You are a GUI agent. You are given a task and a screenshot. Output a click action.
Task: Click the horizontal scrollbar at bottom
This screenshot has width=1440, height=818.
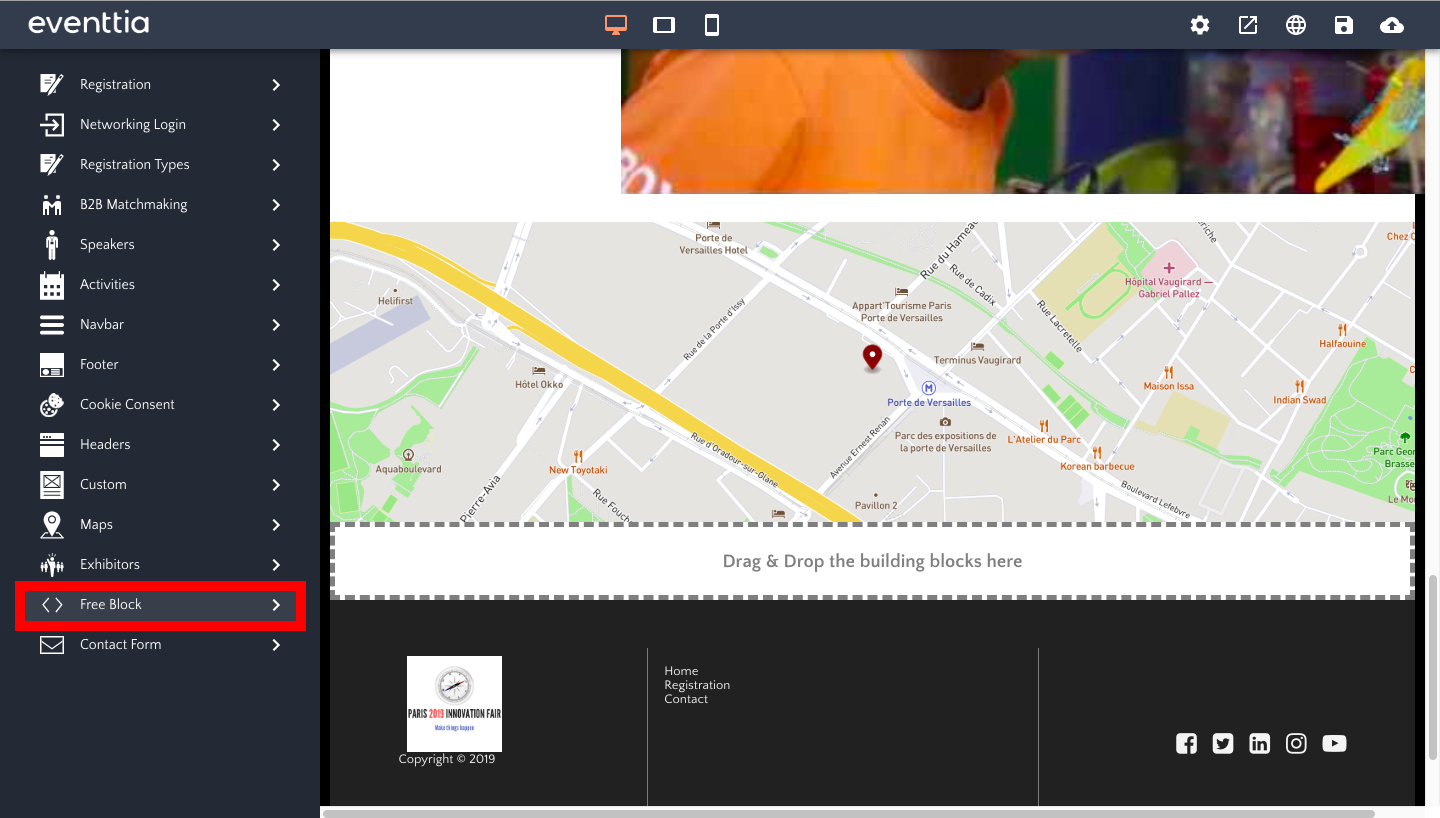coord(848,813)
